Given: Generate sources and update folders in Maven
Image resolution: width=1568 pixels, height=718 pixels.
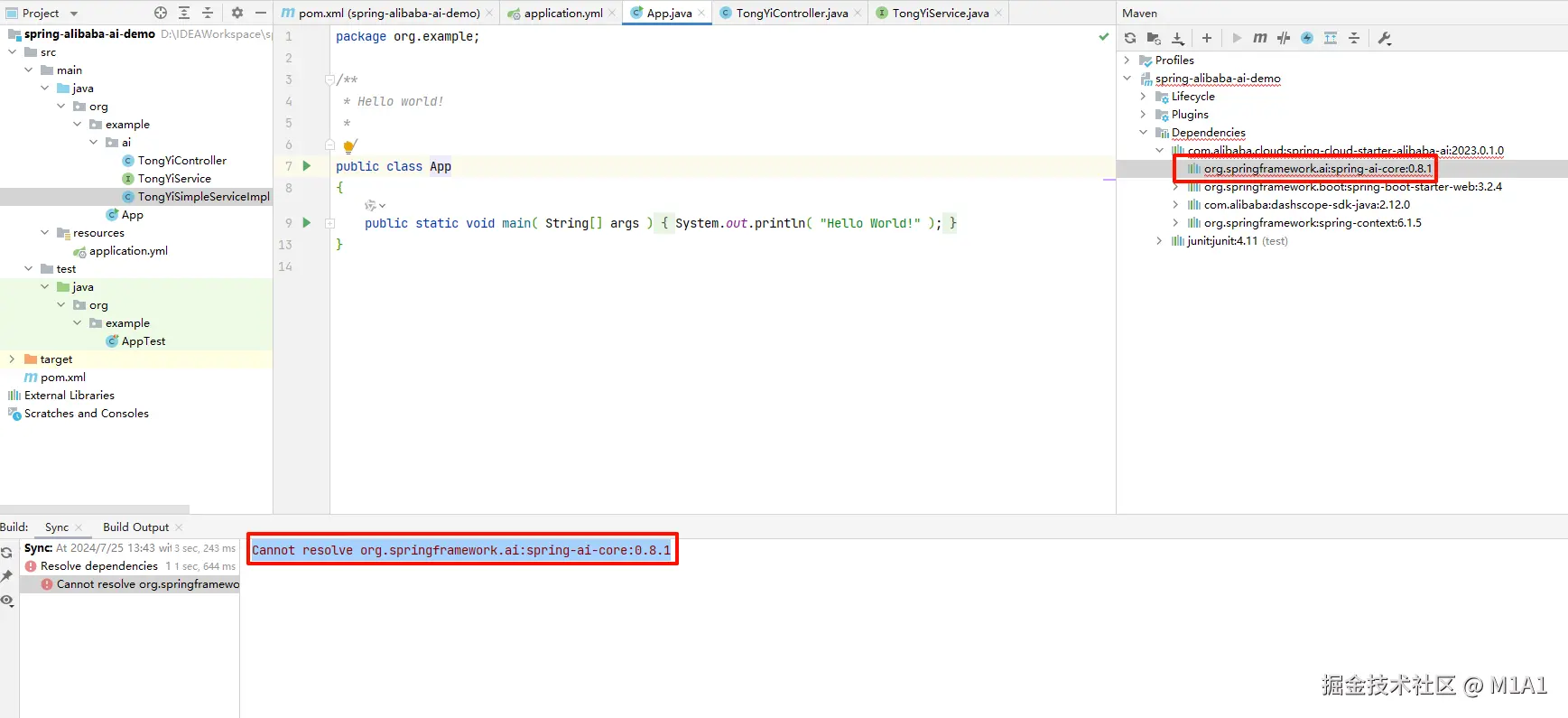Looking at the screenshot, I should (x=1154, y=38).
